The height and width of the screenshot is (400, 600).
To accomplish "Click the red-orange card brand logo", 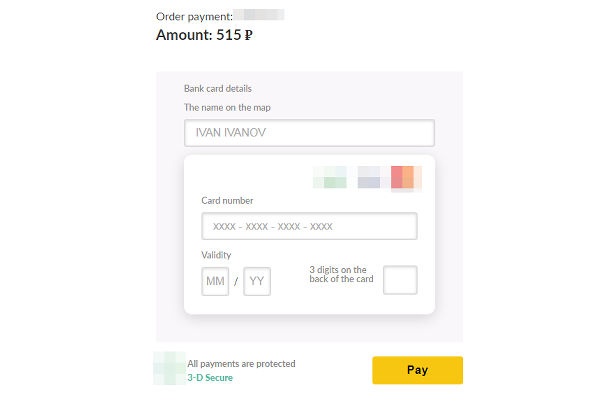I will (x=406, y=178).
